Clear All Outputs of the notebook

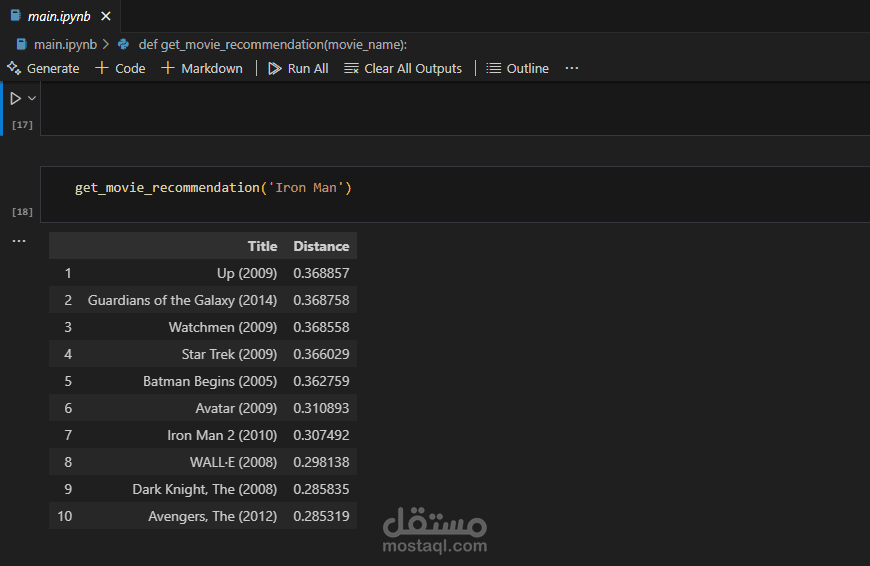403,68
